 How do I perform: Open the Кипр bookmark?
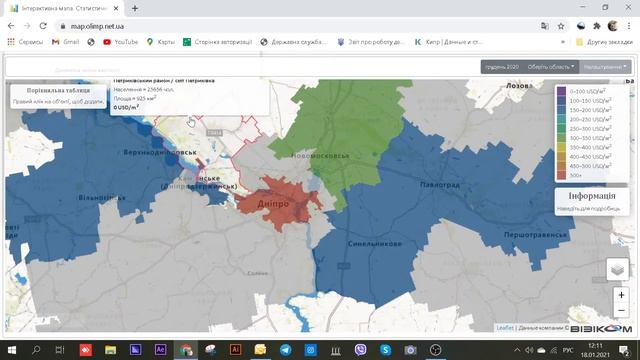point(448,42)
